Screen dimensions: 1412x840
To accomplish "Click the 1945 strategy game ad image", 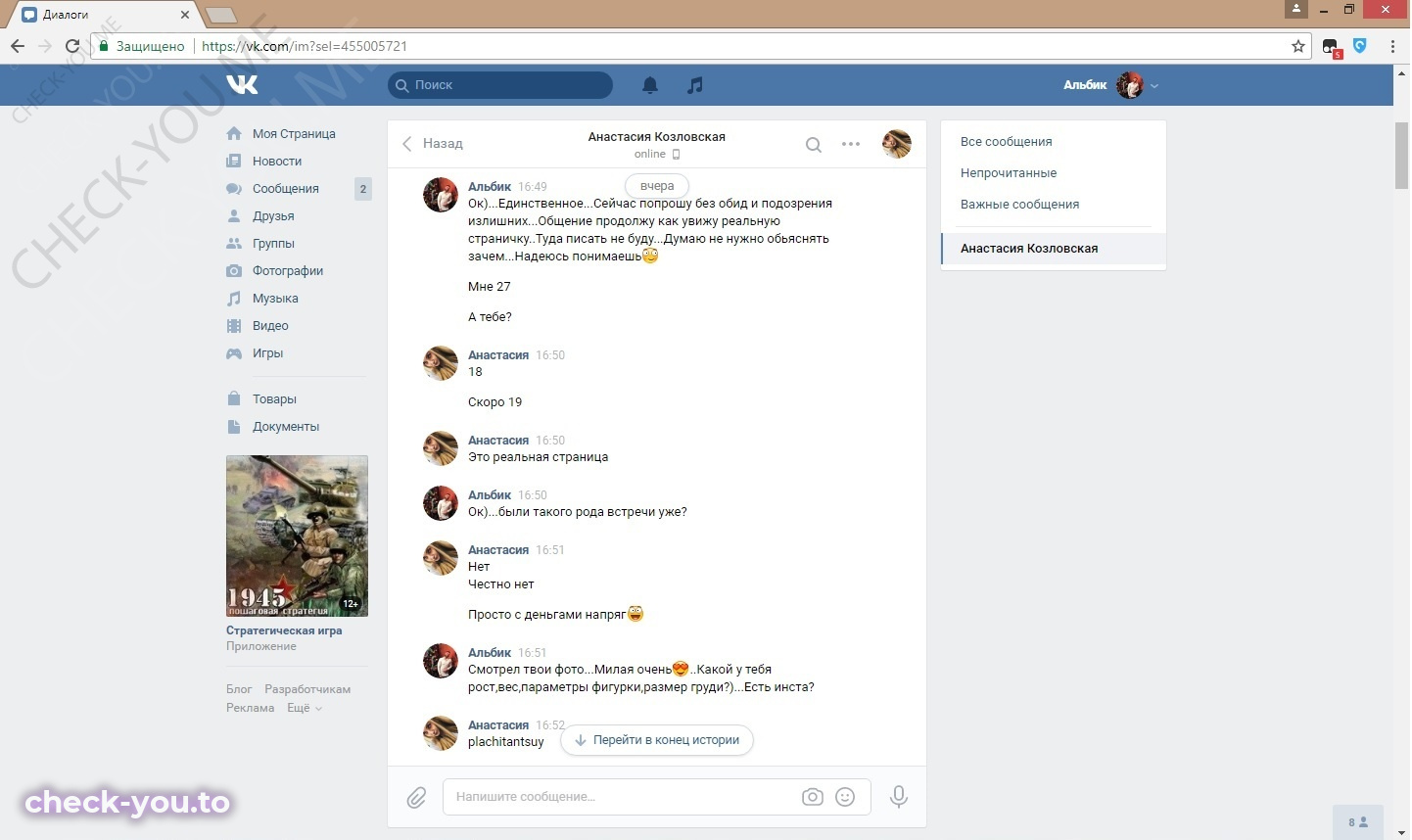I will pyautogui.click(x=297, y=536).
